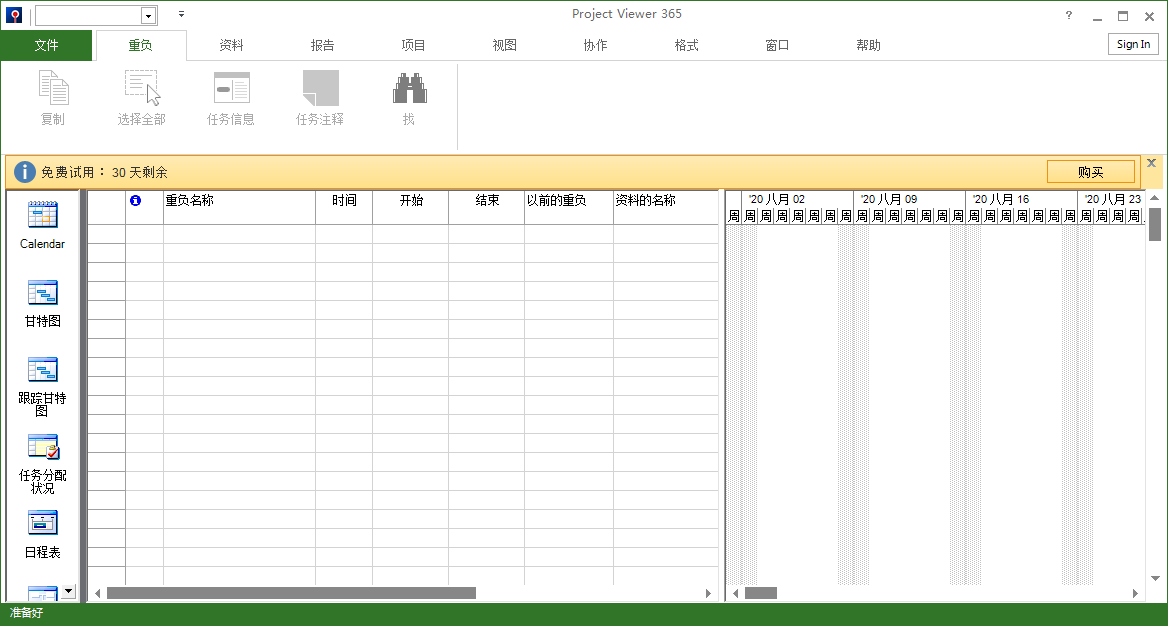Screen dimensions: 1168x626
Task: Open the help question mark icon
Action: tap(1069, 15)
